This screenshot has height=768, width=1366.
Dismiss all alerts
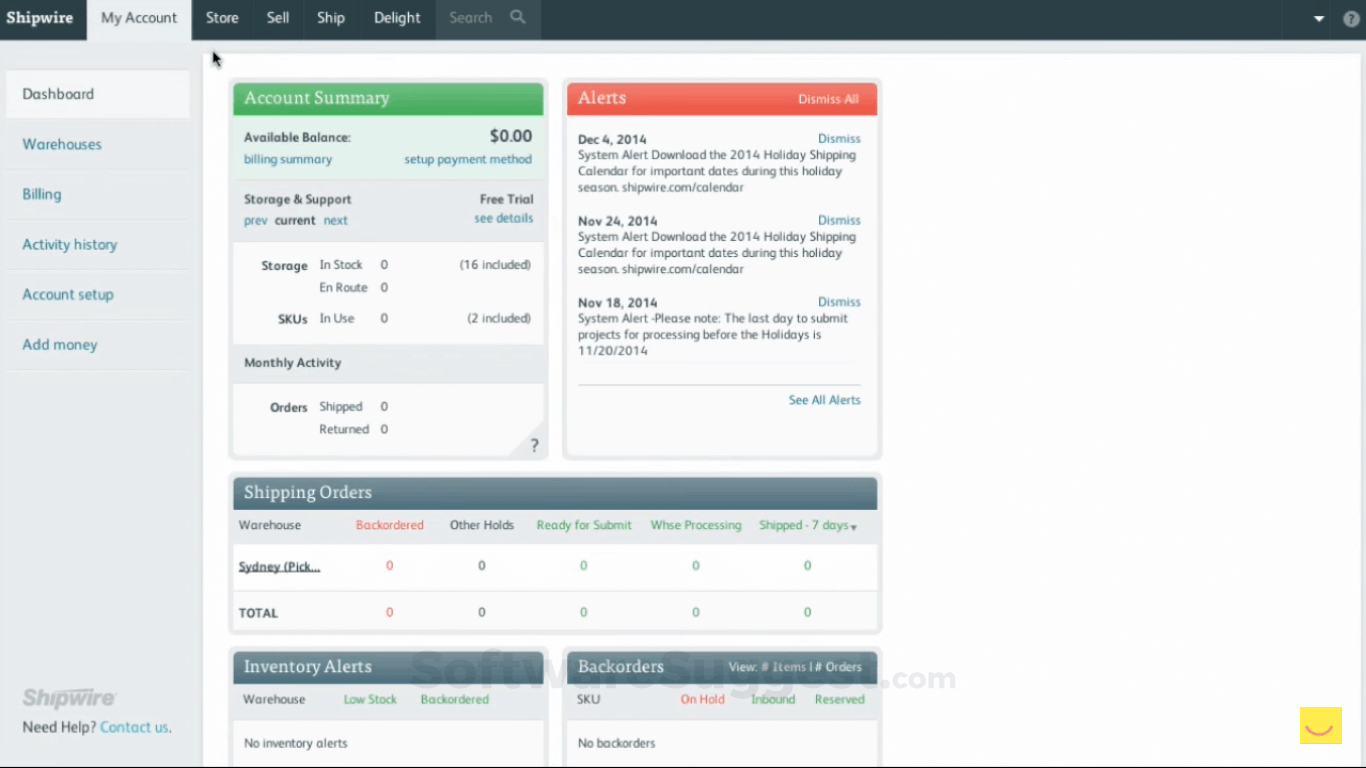828,99
